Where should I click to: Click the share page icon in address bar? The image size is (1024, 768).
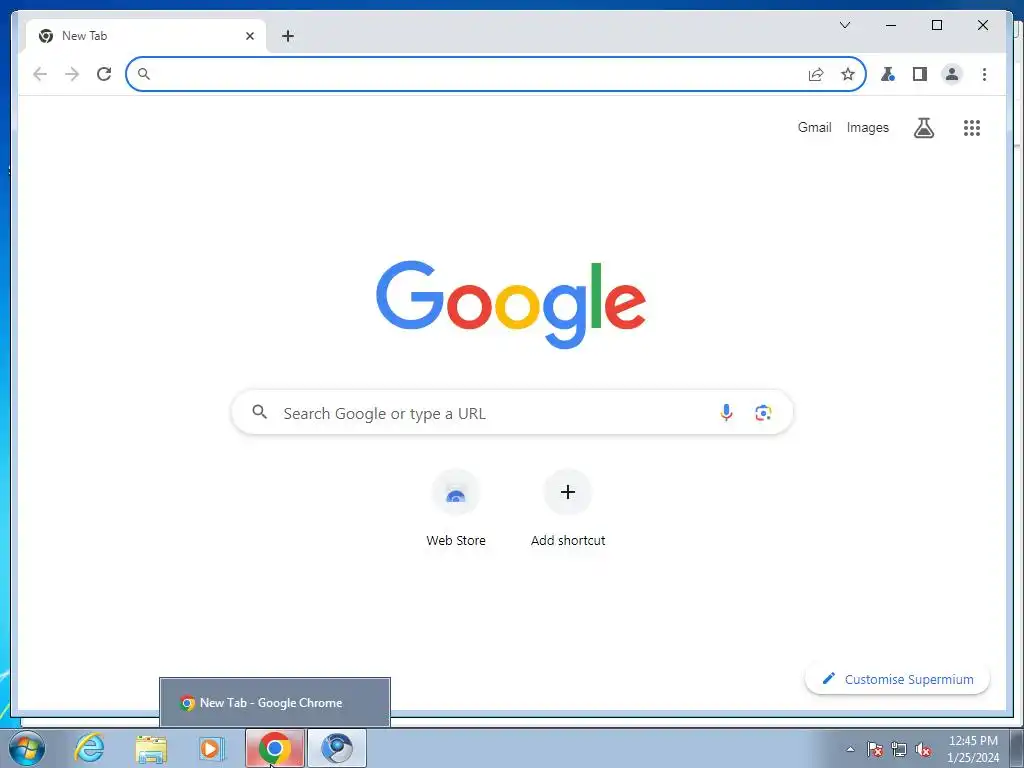tap(816, 74)
